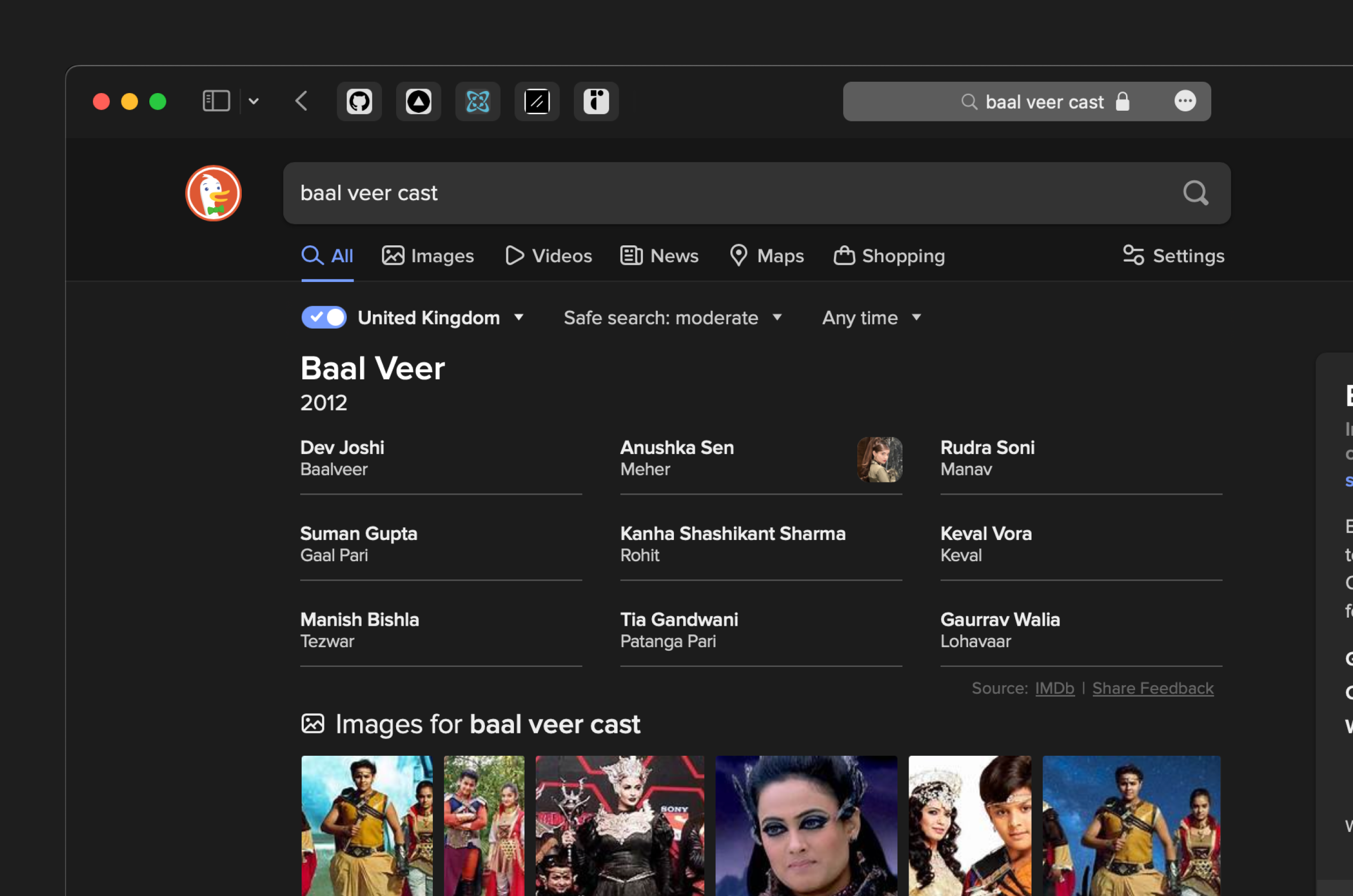
Task: Open the Vercel triangle pinned tab
Action: 418,102
